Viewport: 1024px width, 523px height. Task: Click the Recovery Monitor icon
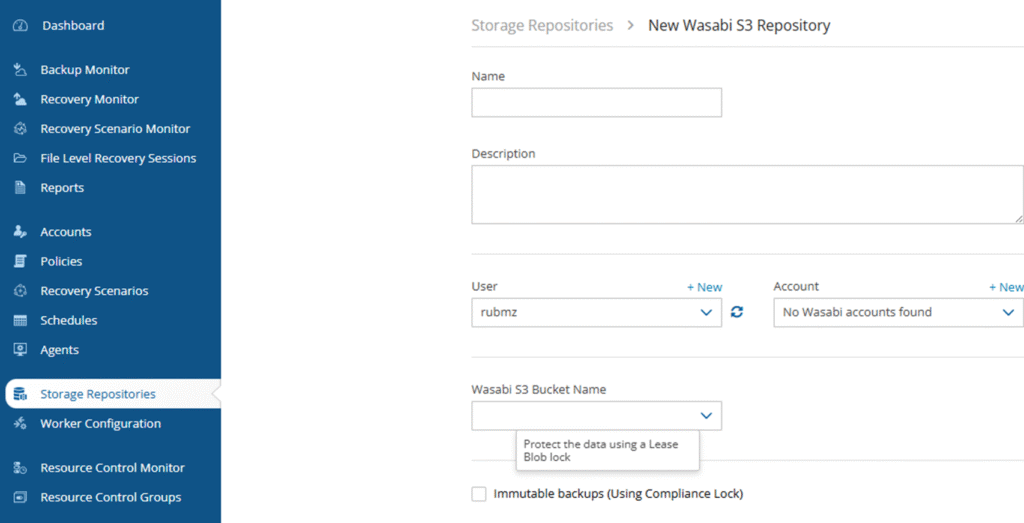pyautogui.click(x=20, y=100)
